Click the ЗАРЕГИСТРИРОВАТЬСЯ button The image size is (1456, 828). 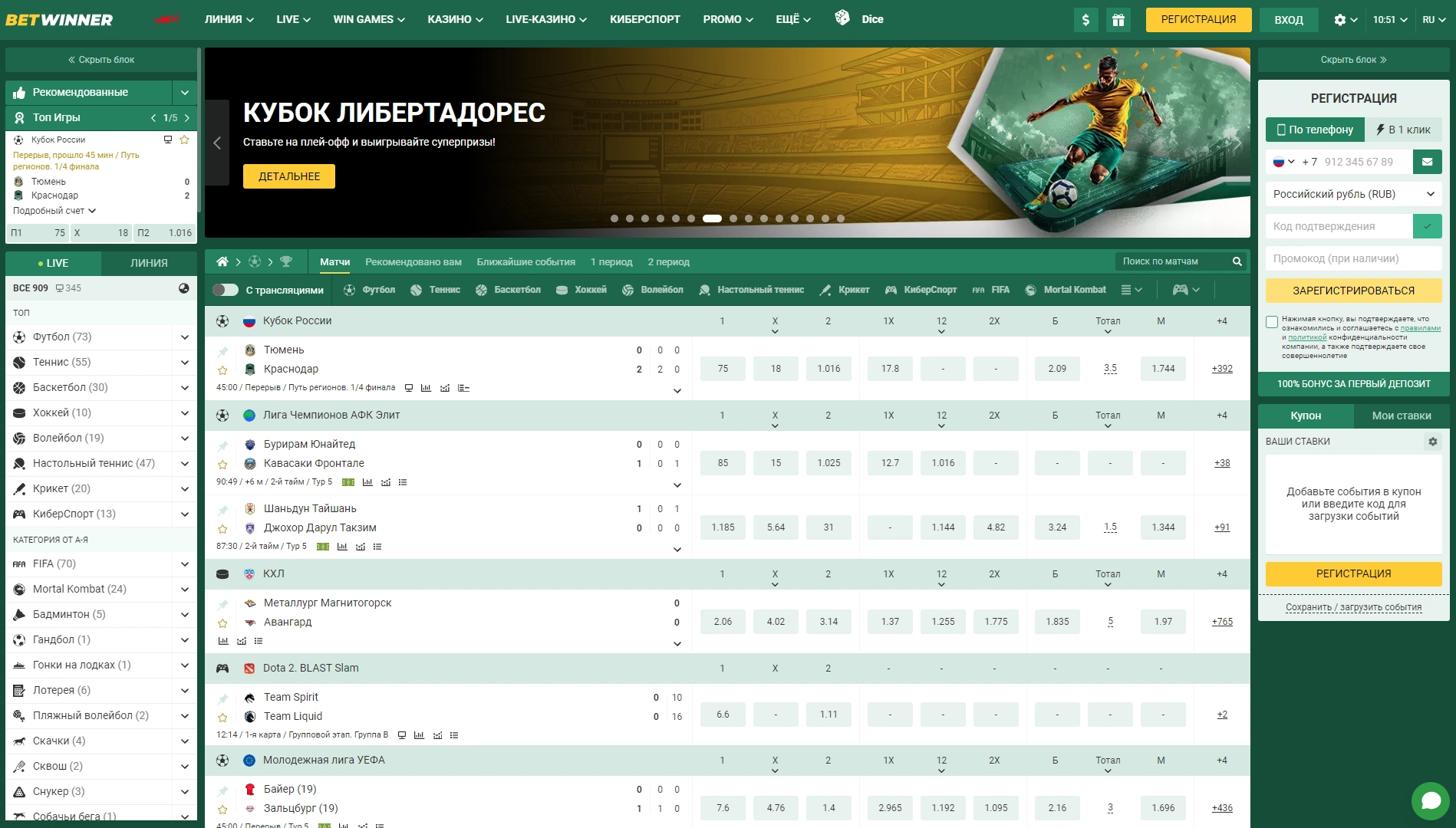[x=1353, y=291]
